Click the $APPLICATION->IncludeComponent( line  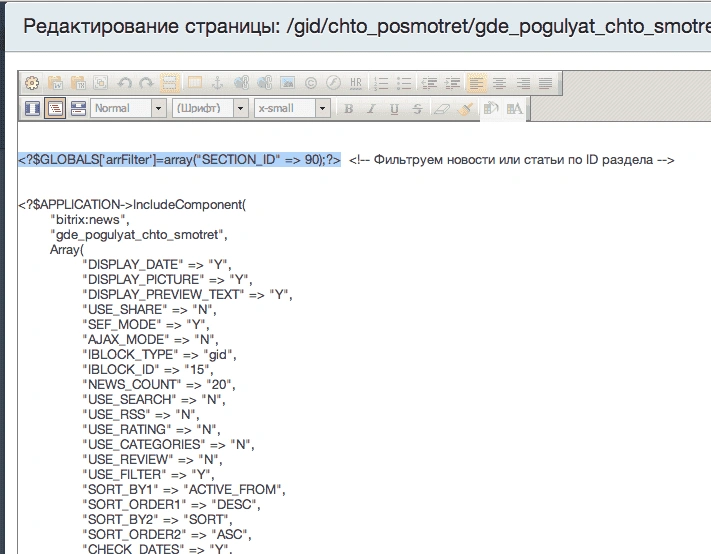pyautogui.click(x=132, y=204)
